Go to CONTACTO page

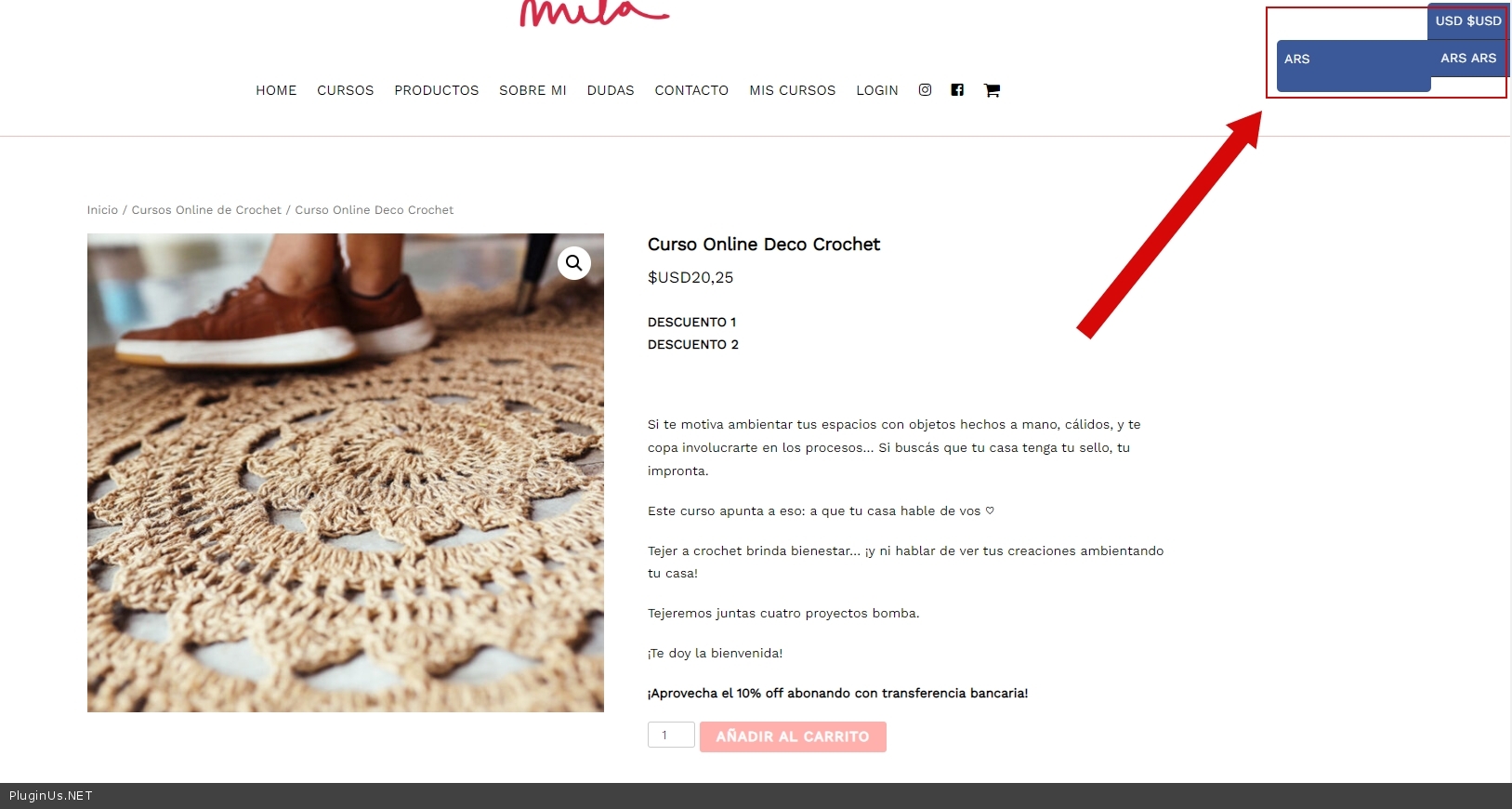coord(691,90)
